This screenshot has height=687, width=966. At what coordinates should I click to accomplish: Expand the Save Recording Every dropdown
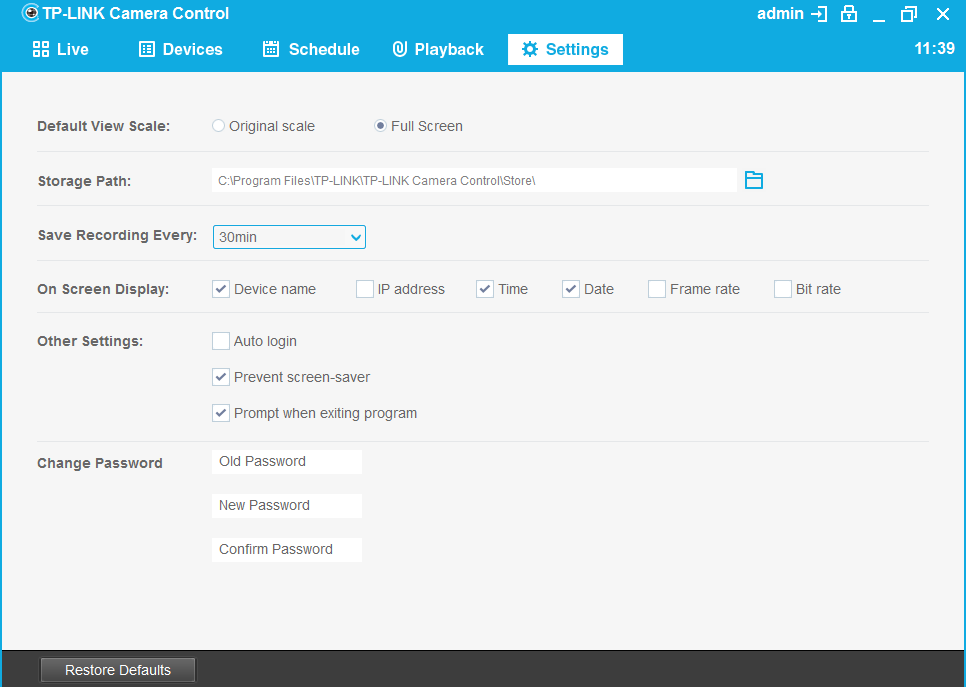point(289,237)
